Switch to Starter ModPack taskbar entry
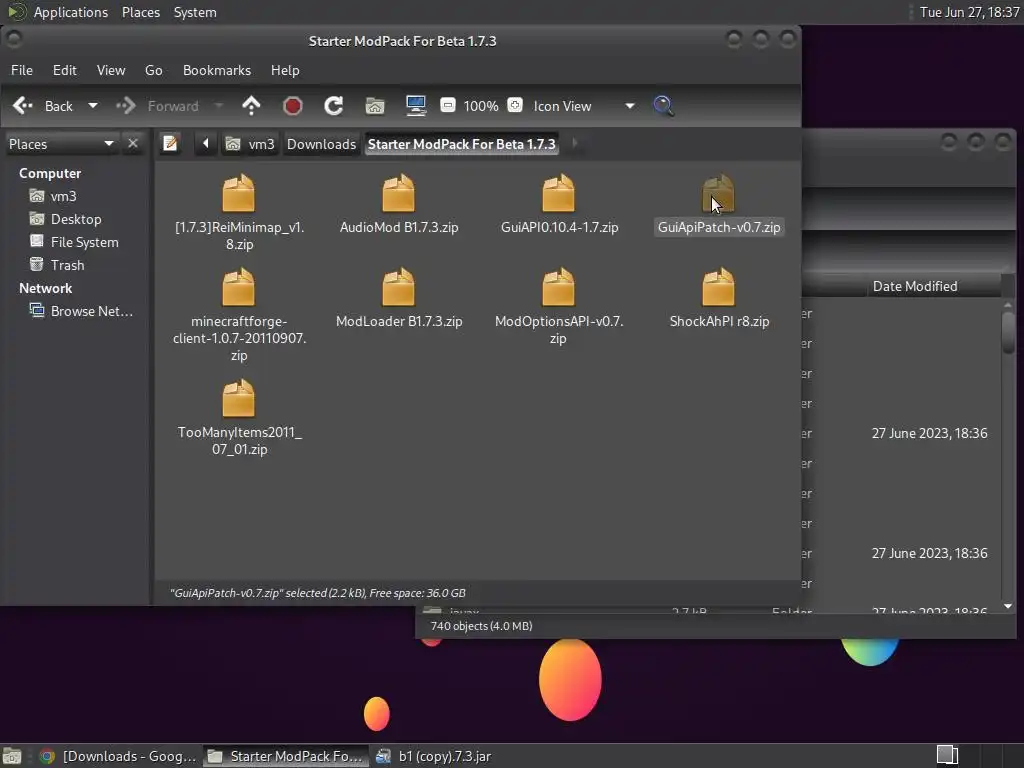 [285, 756]
